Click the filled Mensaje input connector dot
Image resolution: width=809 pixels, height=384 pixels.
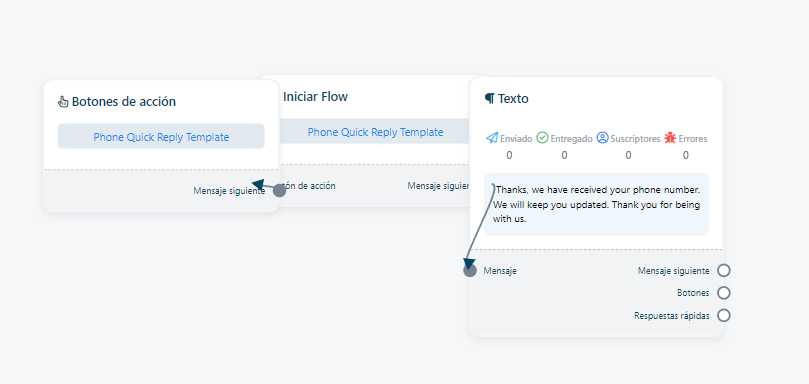click(x=470, y=270)
